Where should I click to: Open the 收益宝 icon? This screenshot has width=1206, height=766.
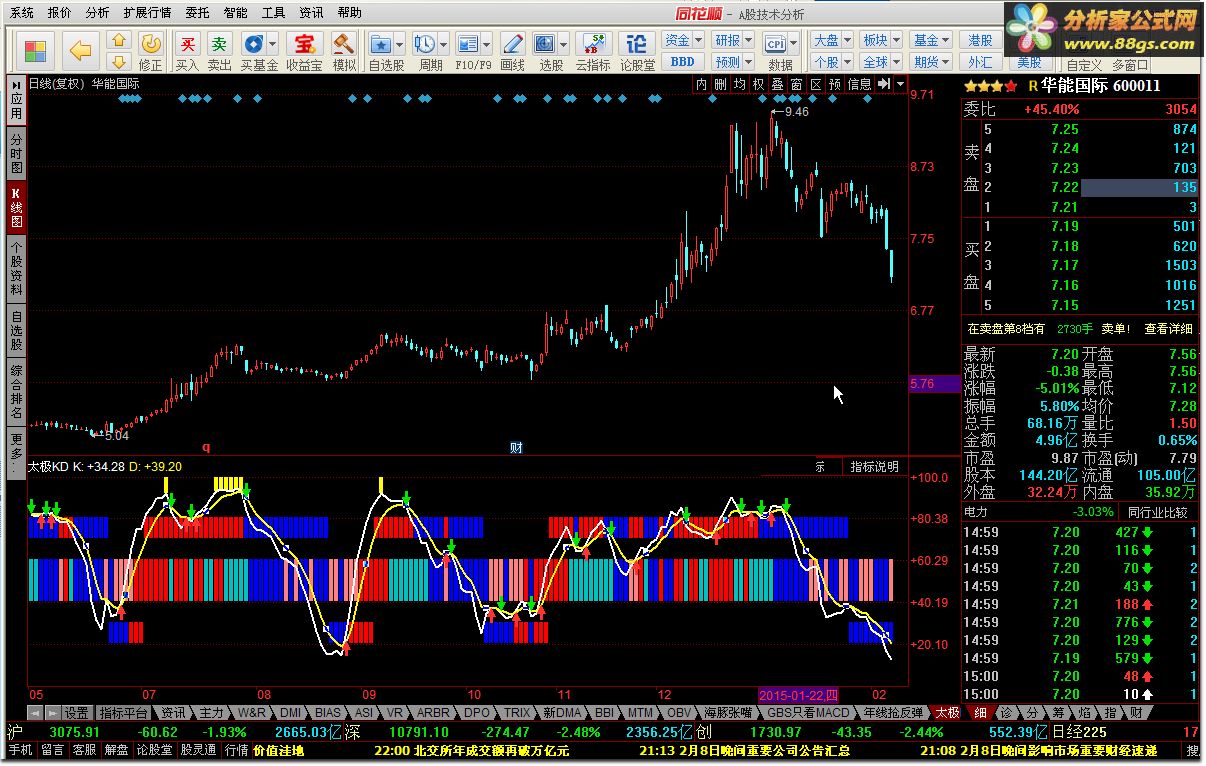304,51
